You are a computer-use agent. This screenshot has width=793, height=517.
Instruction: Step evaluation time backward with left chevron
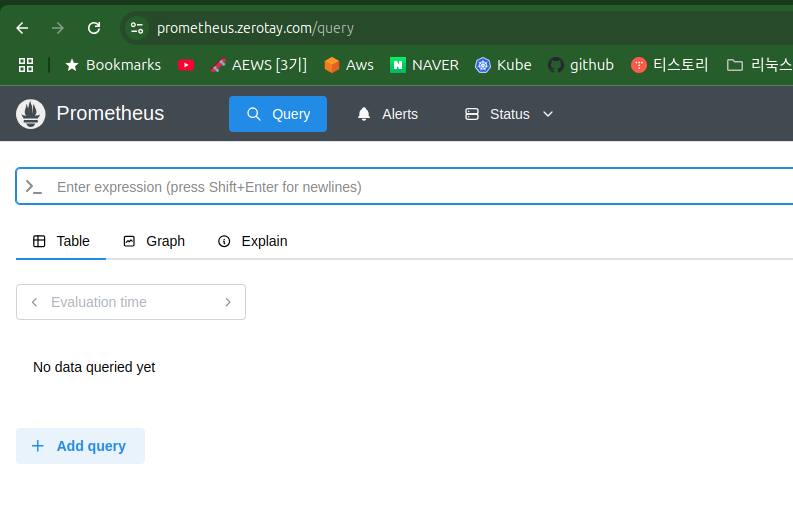34,302
